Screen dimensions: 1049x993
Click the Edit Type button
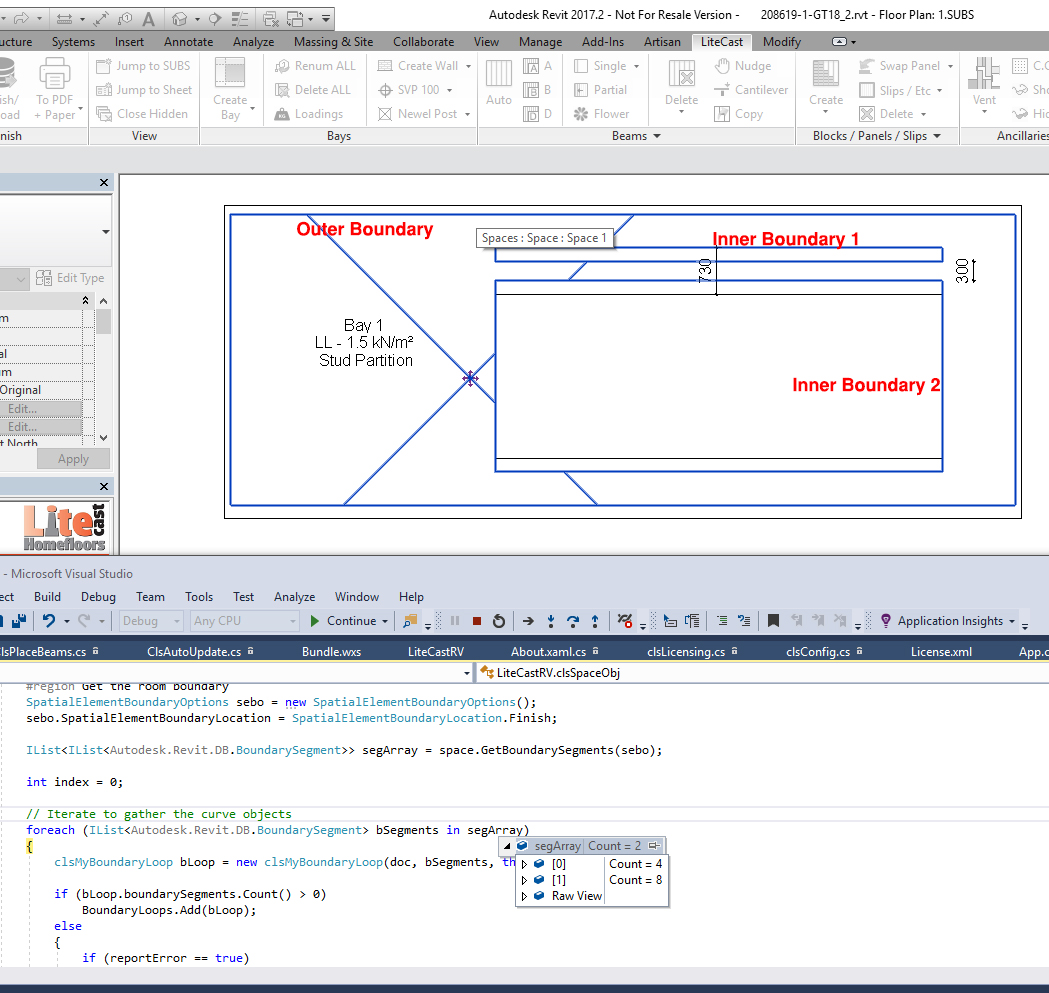click(x=70, y=278)
